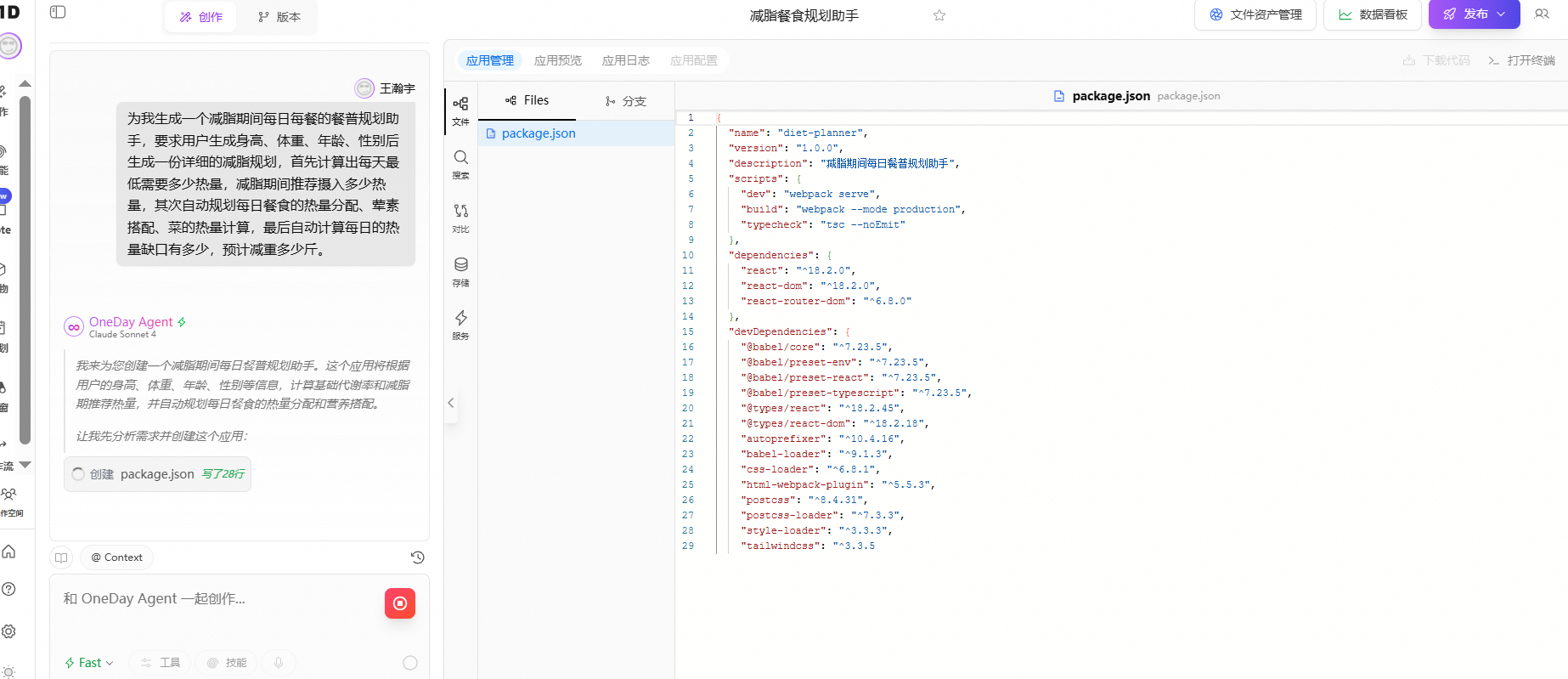Switch to the 版本 tab
The image size is (1568, 679).
[x=279, y=17]
